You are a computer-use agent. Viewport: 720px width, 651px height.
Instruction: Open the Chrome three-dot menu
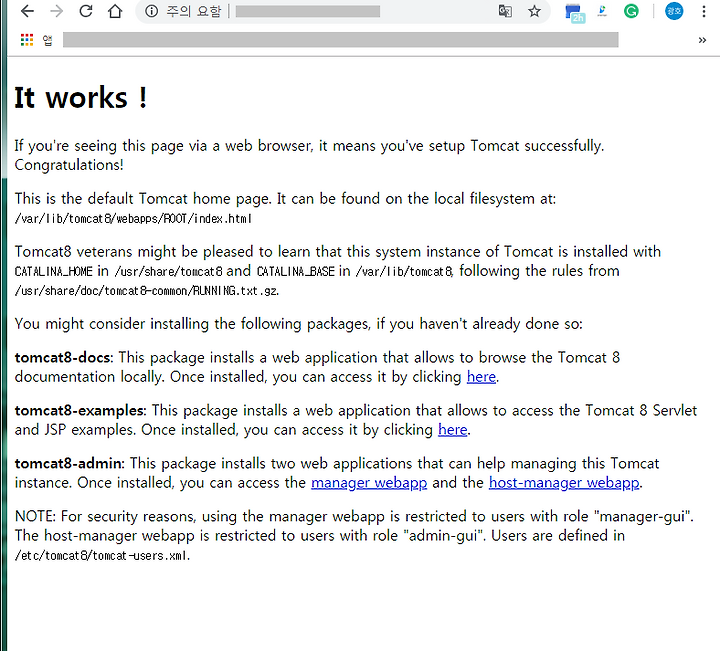pyautogui.click(x=703, y=11)
